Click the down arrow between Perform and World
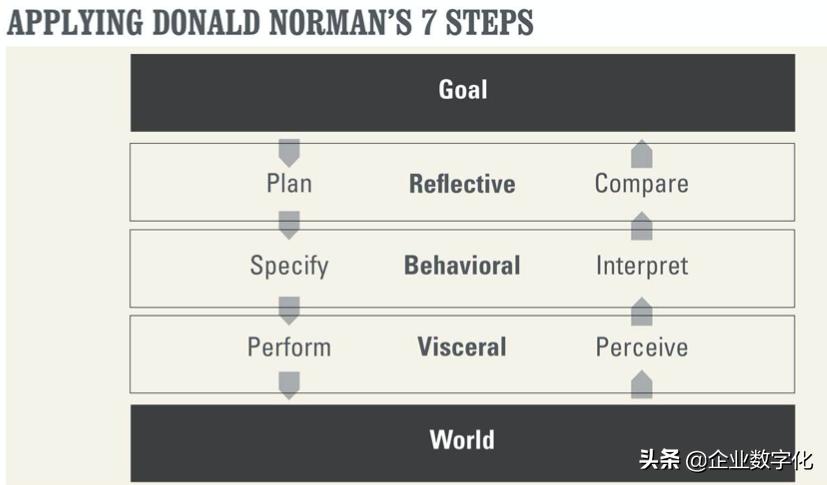The width and height of the screenshot is (827, 485). coord(289,385)
